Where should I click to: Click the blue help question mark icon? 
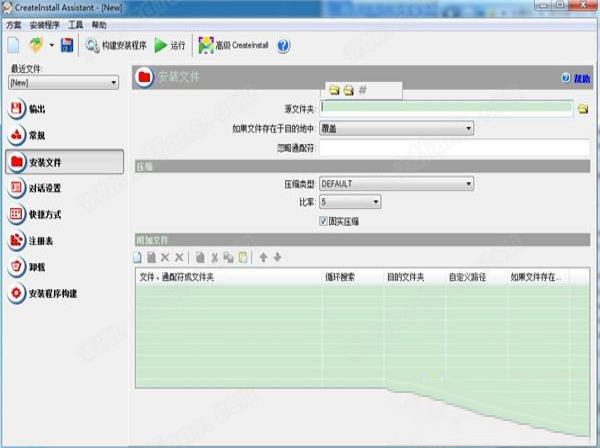coord(283,45)
